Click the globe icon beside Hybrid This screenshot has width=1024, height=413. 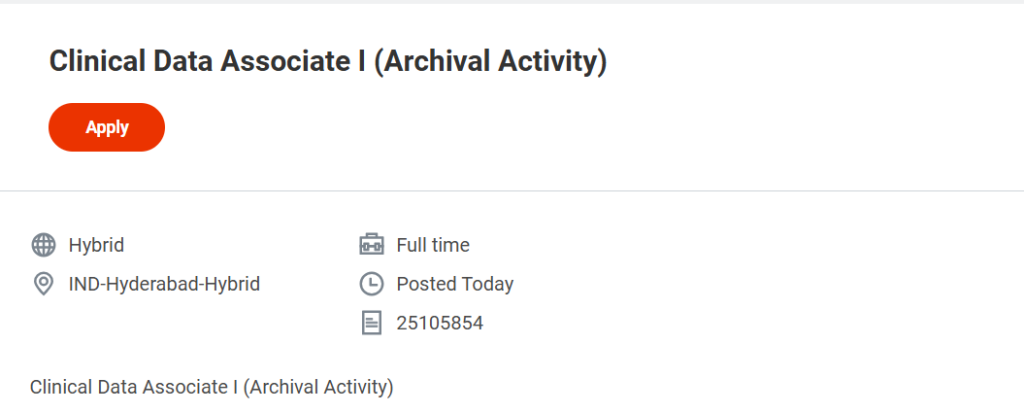43,245
